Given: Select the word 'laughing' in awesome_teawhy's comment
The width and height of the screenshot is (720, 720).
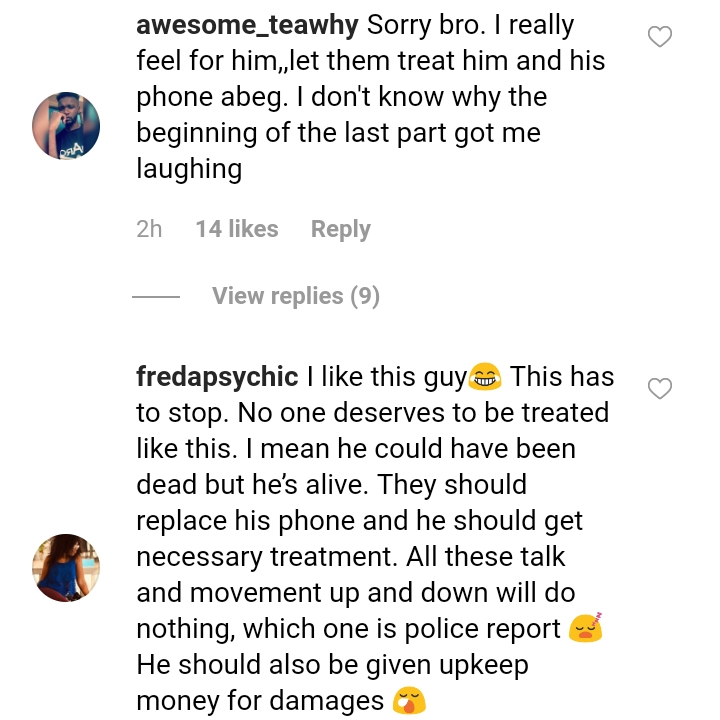Looking at the screenshot, I should [x=189, y=169].
